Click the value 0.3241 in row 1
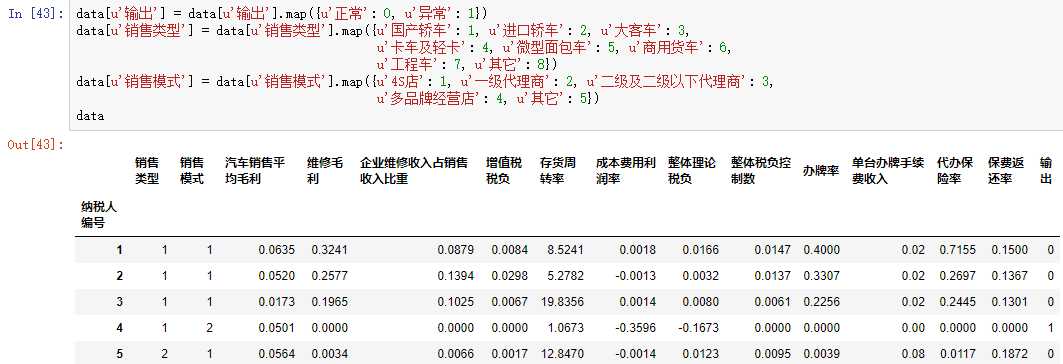 (x=329, y=250)
